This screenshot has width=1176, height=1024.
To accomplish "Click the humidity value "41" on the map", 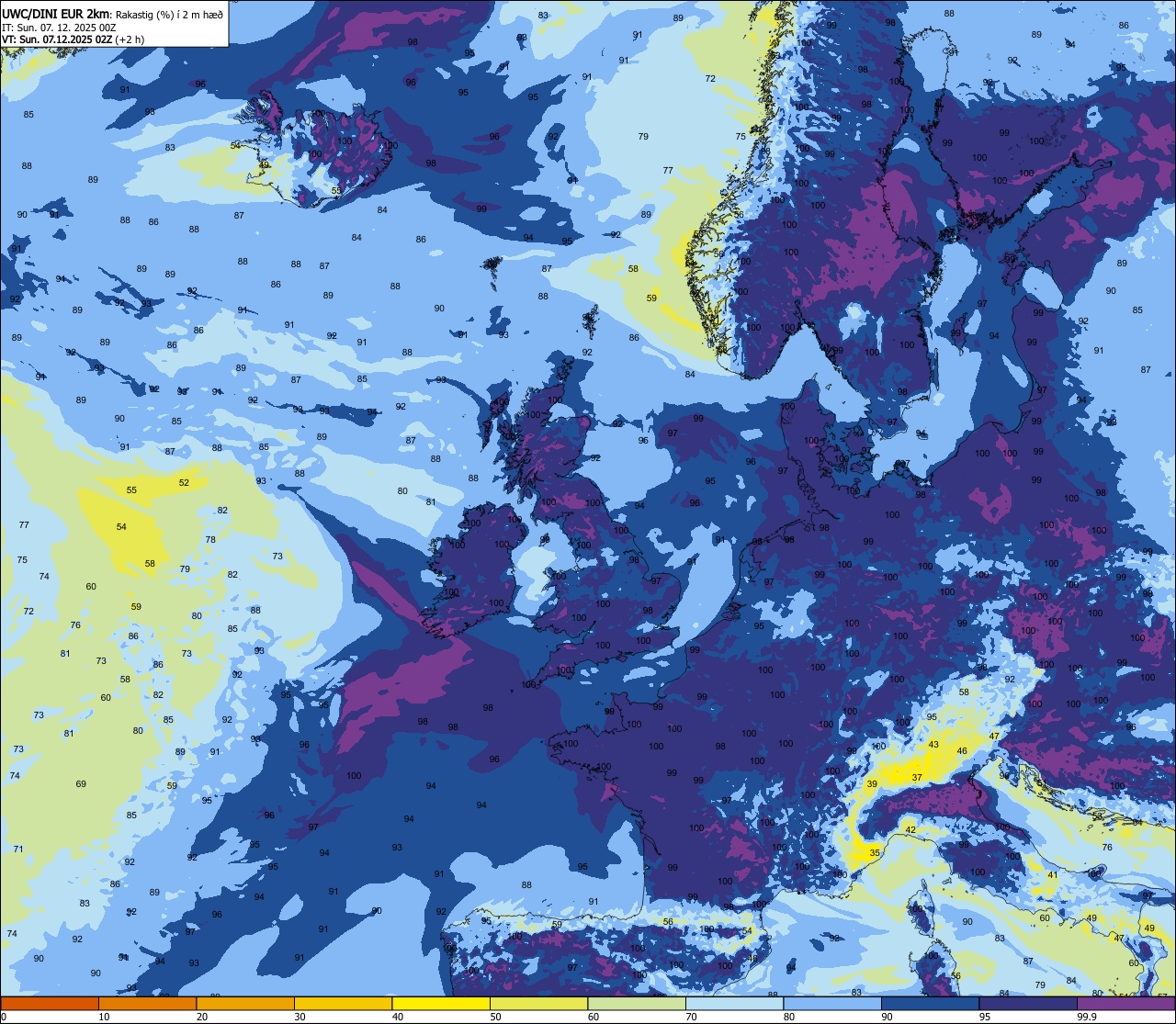I will (1053, 875).
